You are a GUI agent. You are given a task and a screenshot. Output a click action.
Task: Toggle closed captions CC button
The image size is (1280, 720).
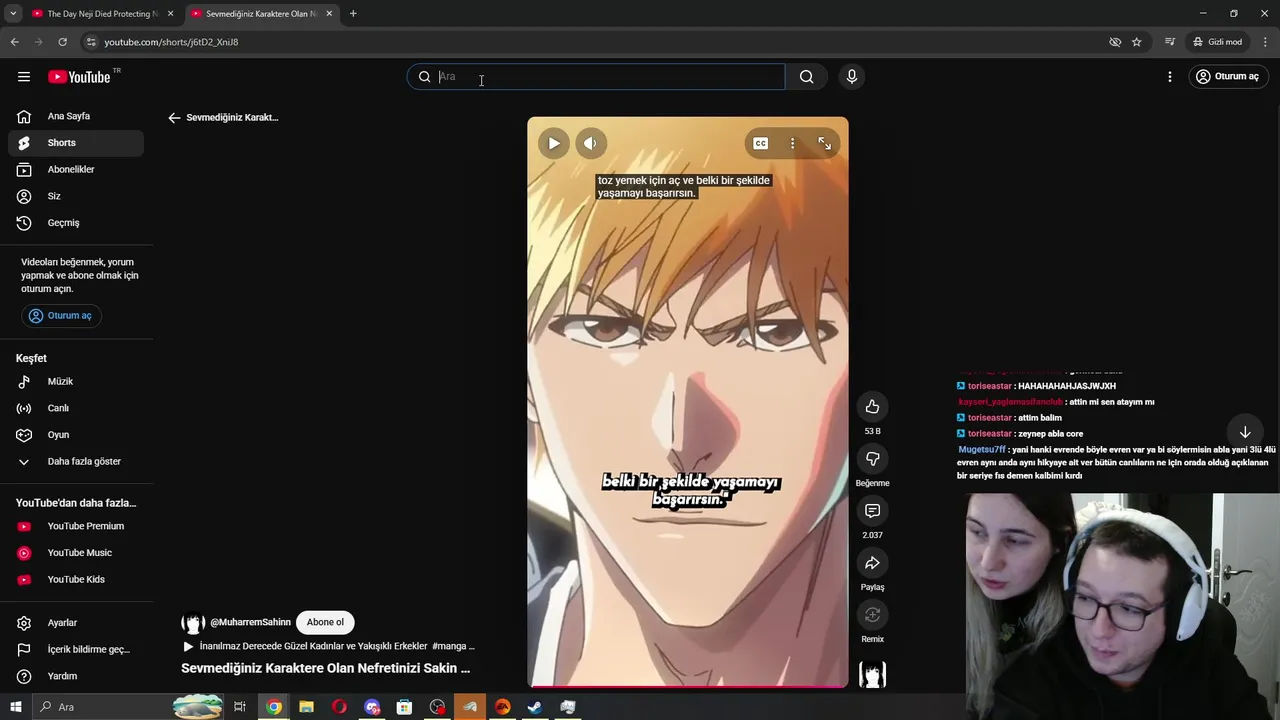click(x=761, y=144)
